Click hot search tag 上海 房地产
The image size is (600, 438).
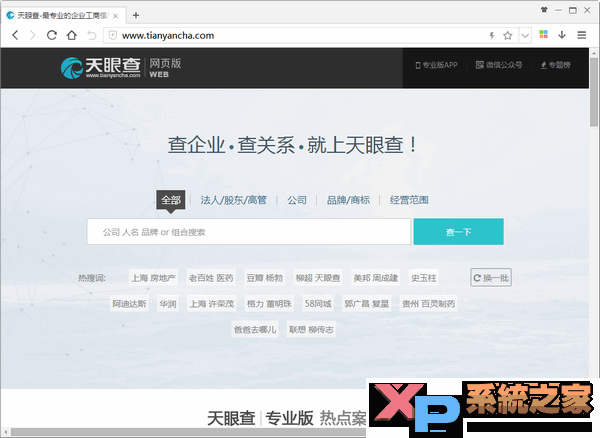click(x=153, y=278)
